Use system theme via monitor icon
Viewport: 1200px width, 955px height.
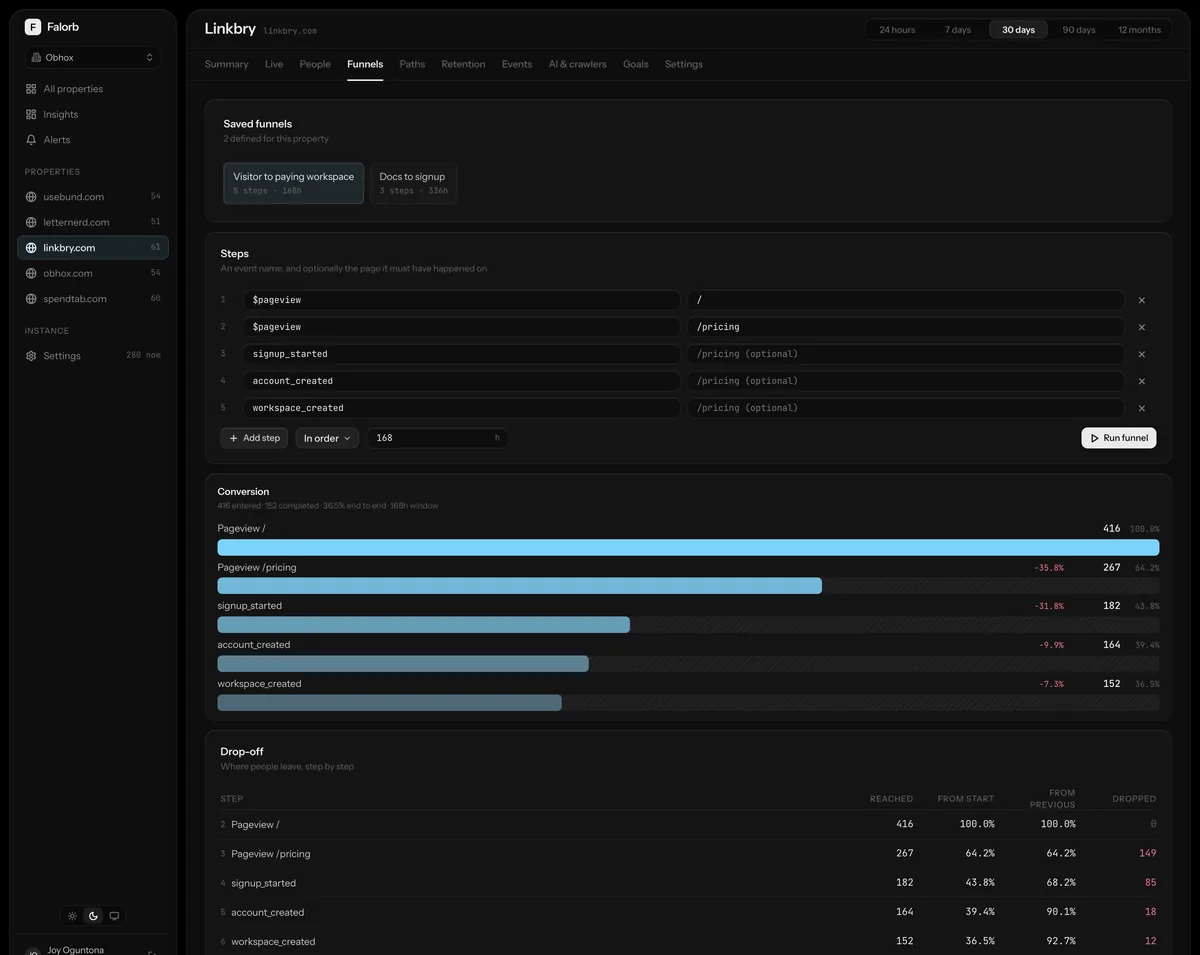[x=114, y=916]
